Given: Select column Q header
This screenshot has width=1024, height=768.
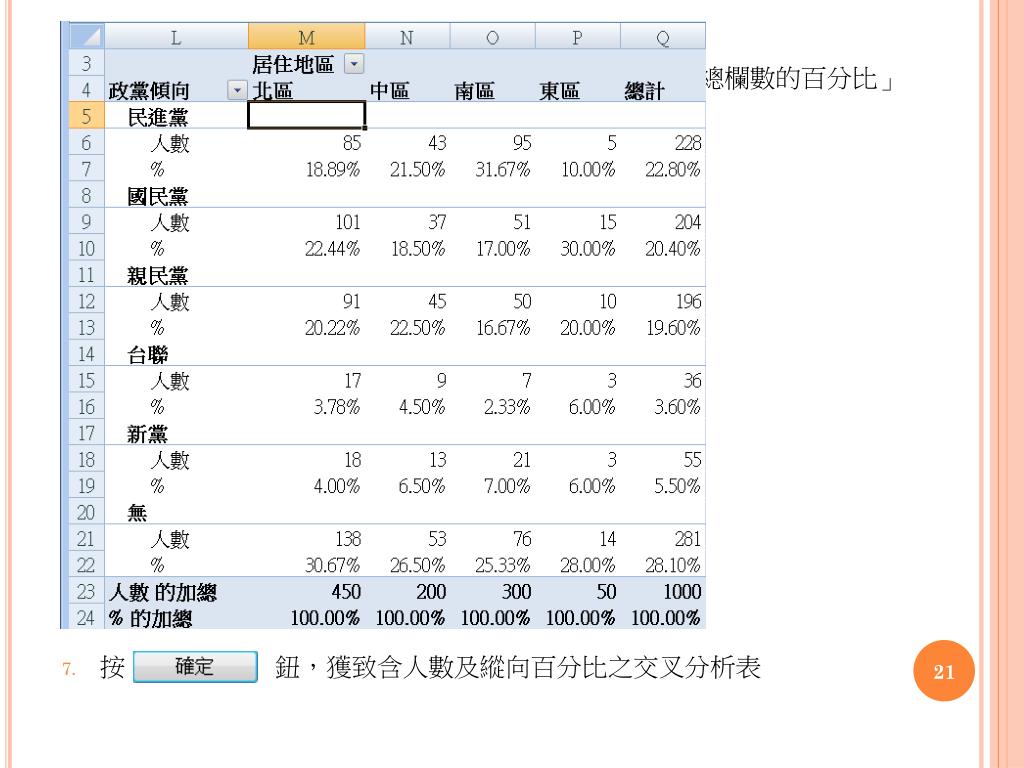Looking at the screenshot, I should [x=663, y=37].
